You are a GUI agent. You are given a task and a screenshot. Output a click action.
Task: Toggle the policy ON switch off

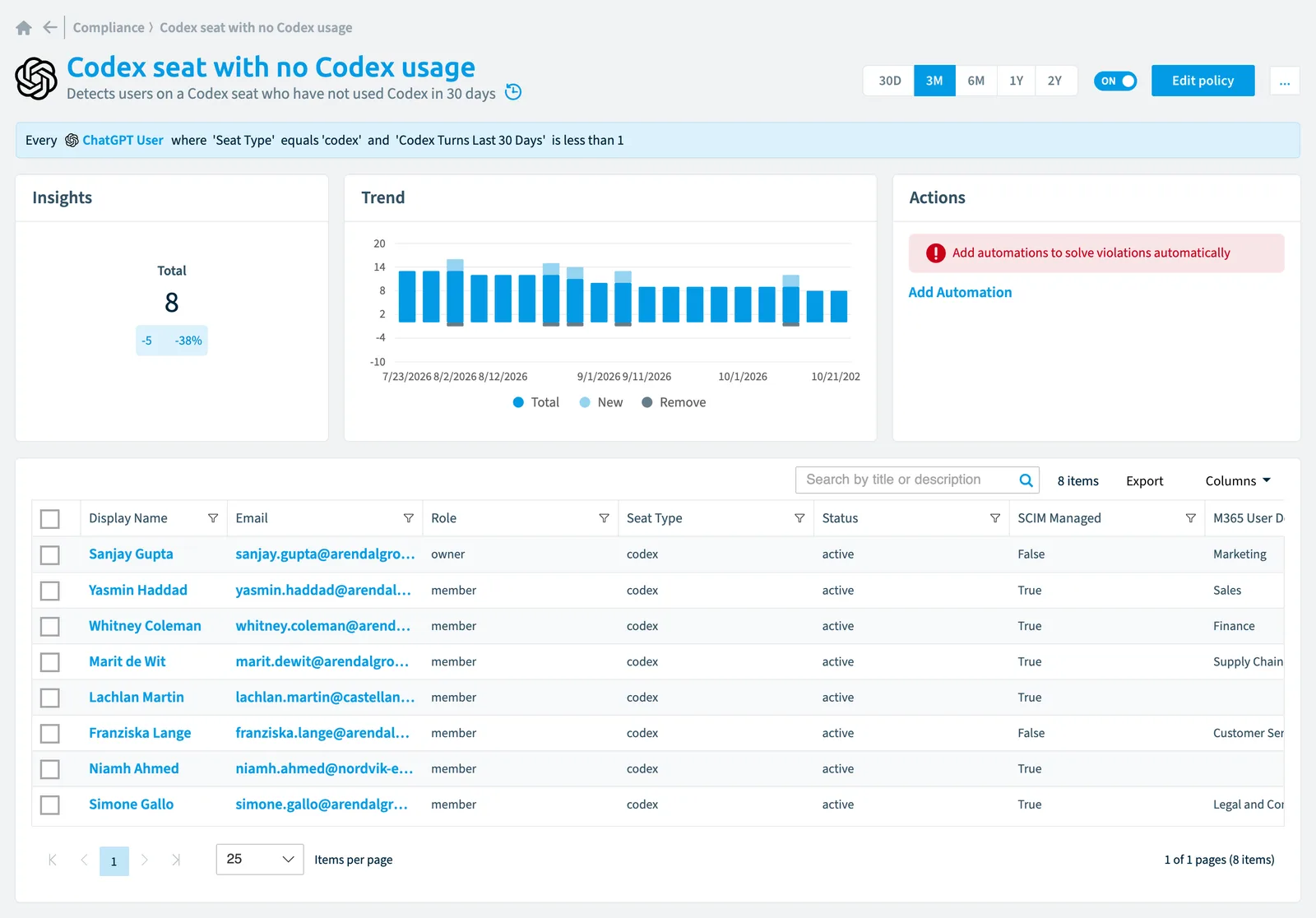(x=1115, y=81)
